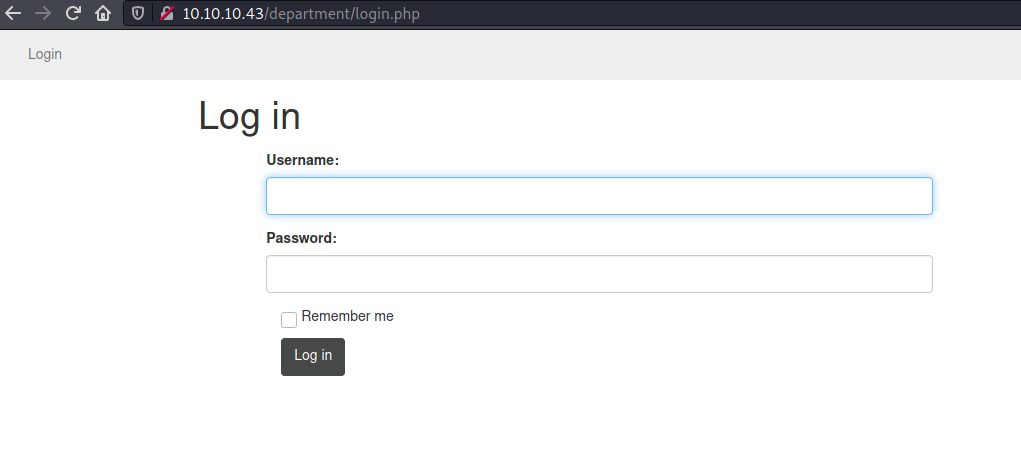
Task: Click the empty address bar space after the URL
Action: click(700, 14)
